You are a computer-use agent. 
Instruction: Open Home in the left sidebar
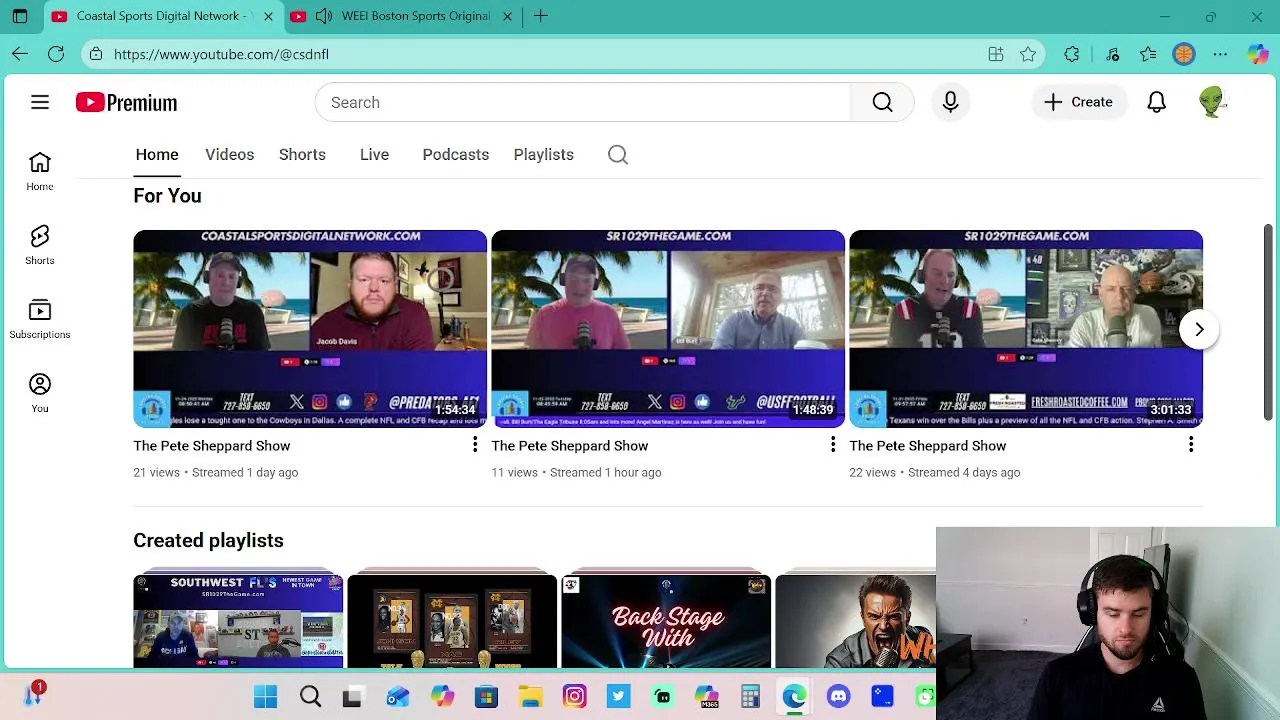[x=40, y=172]
